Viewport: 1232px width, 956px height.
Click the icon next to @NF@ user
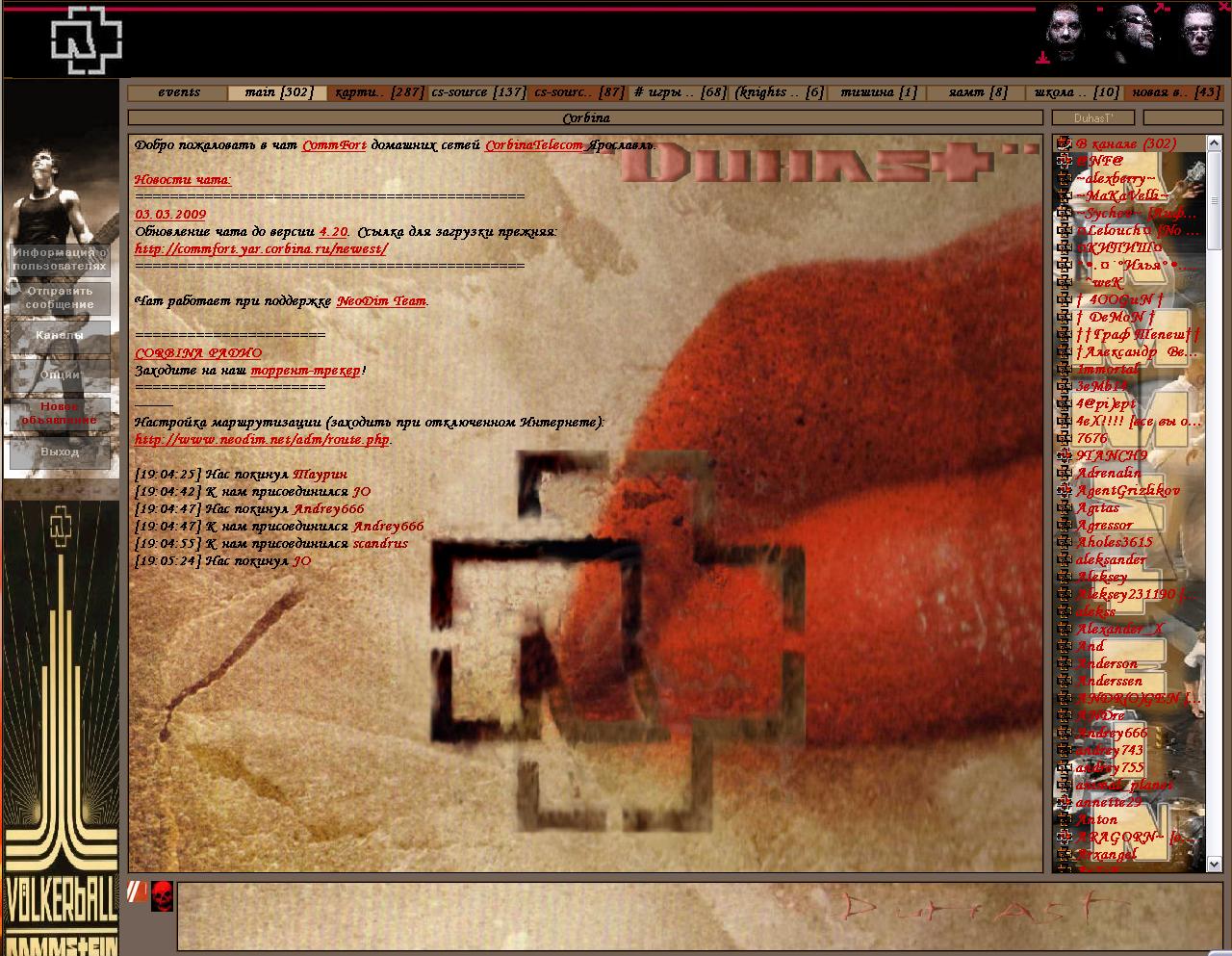(1065, 162)
